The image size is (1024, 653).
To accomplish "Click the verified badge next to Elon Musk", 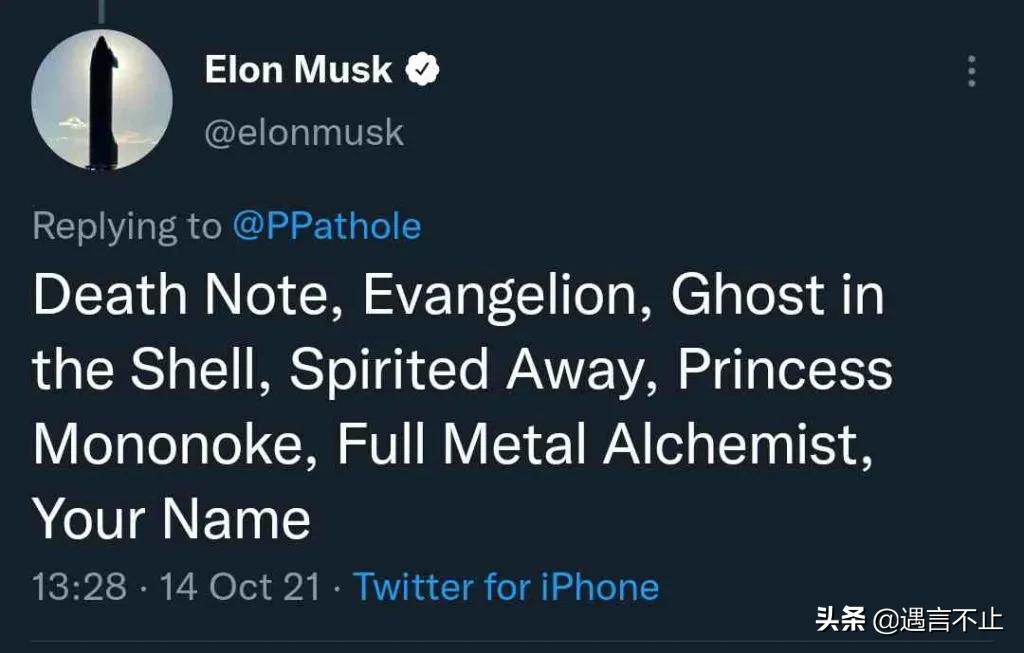I will (423, 70).
